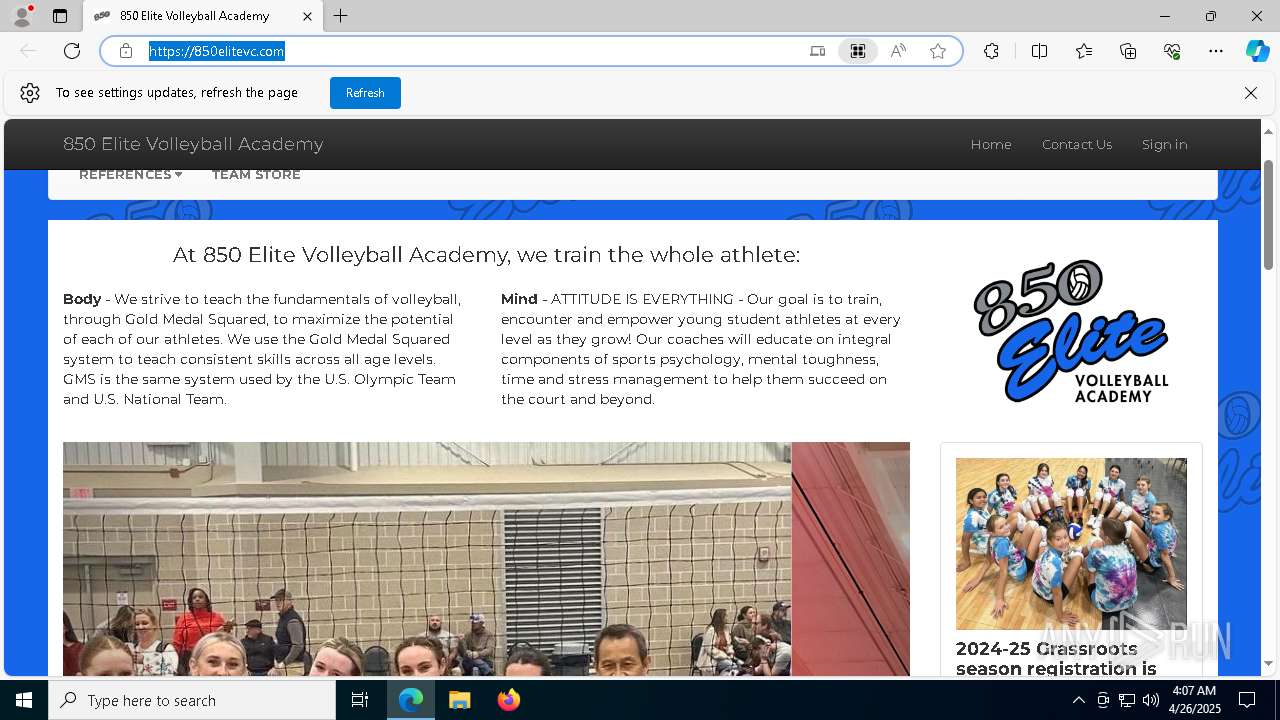The width and height of the screenshot is (1280, 720).
Task: Click the bold 'Mind' paragraph label
Action: [519, 299]
